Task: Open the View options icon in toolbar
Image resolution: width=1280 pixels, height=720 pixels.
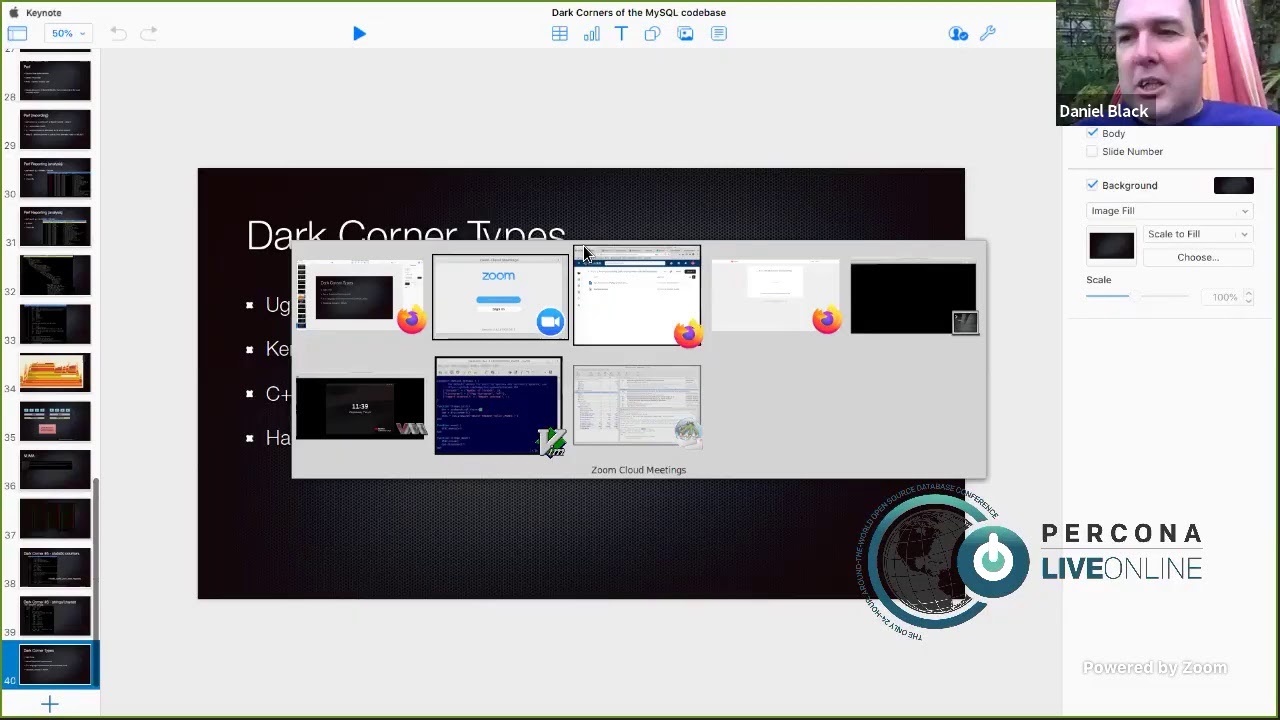Action: [17, 34]
